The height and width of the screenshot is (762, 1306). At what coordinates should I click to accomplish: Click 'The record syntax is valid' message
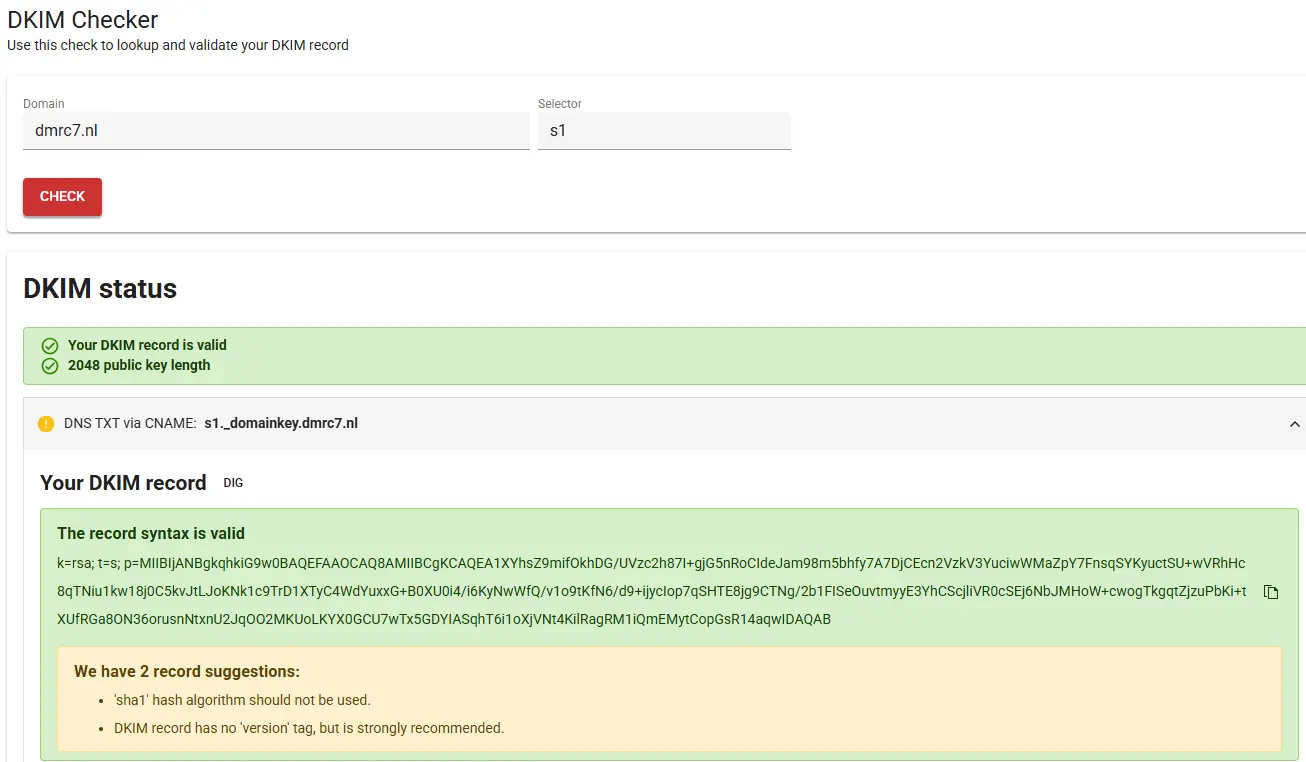point(151,534)
